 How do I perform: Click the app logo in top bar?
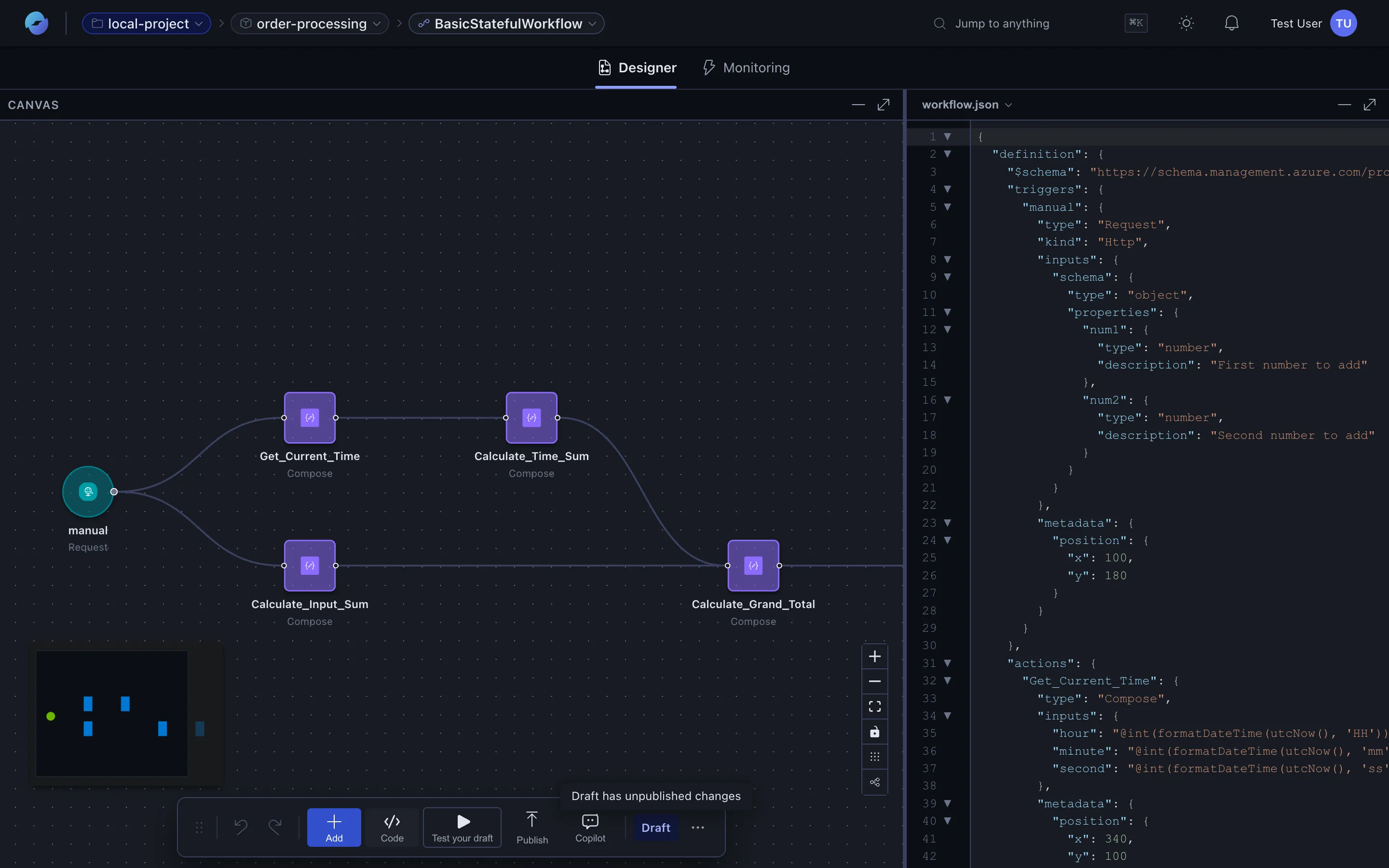(x=36, y=24)
